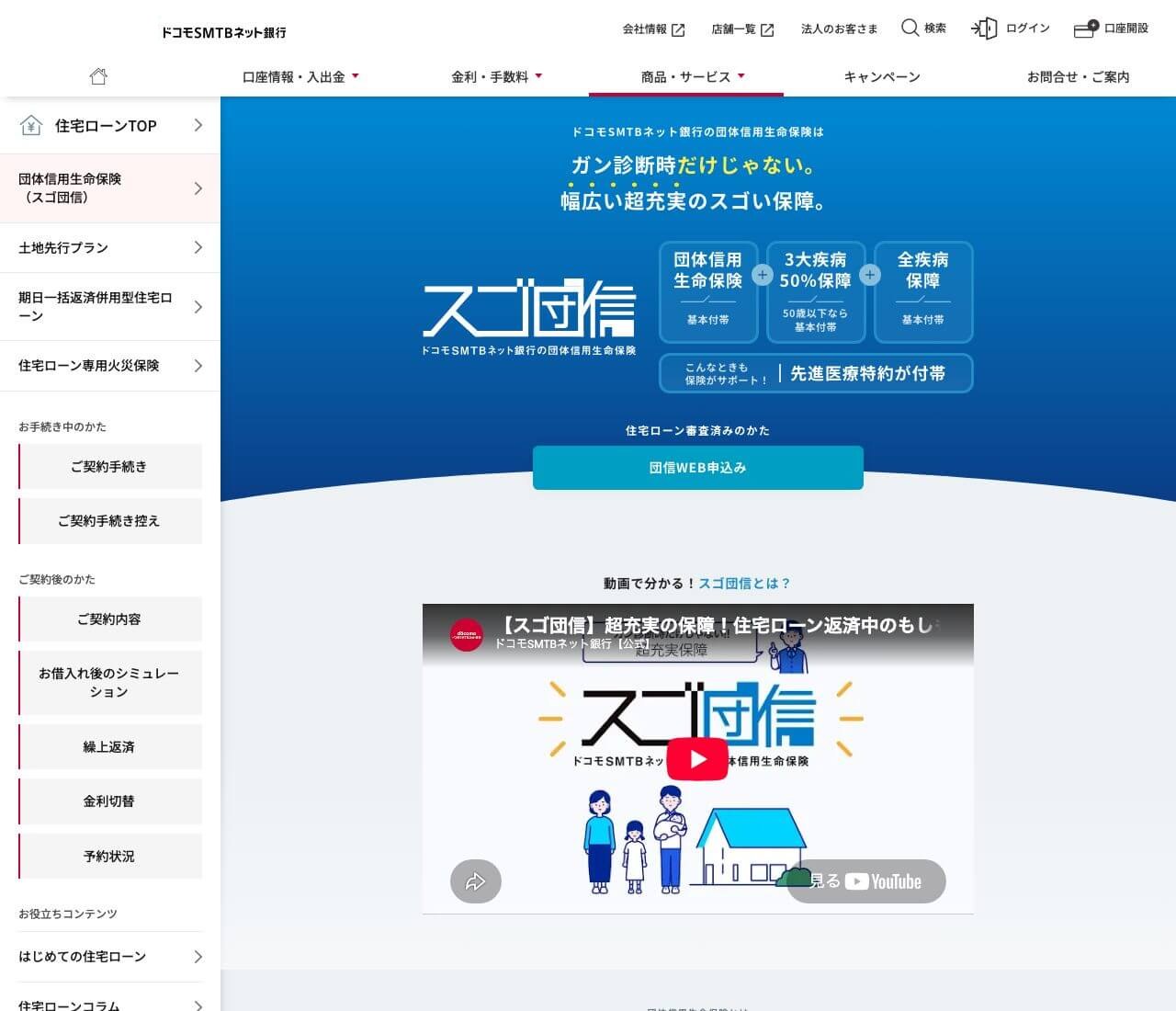Expand the 金利・手数料 menu

coord(496,77)
